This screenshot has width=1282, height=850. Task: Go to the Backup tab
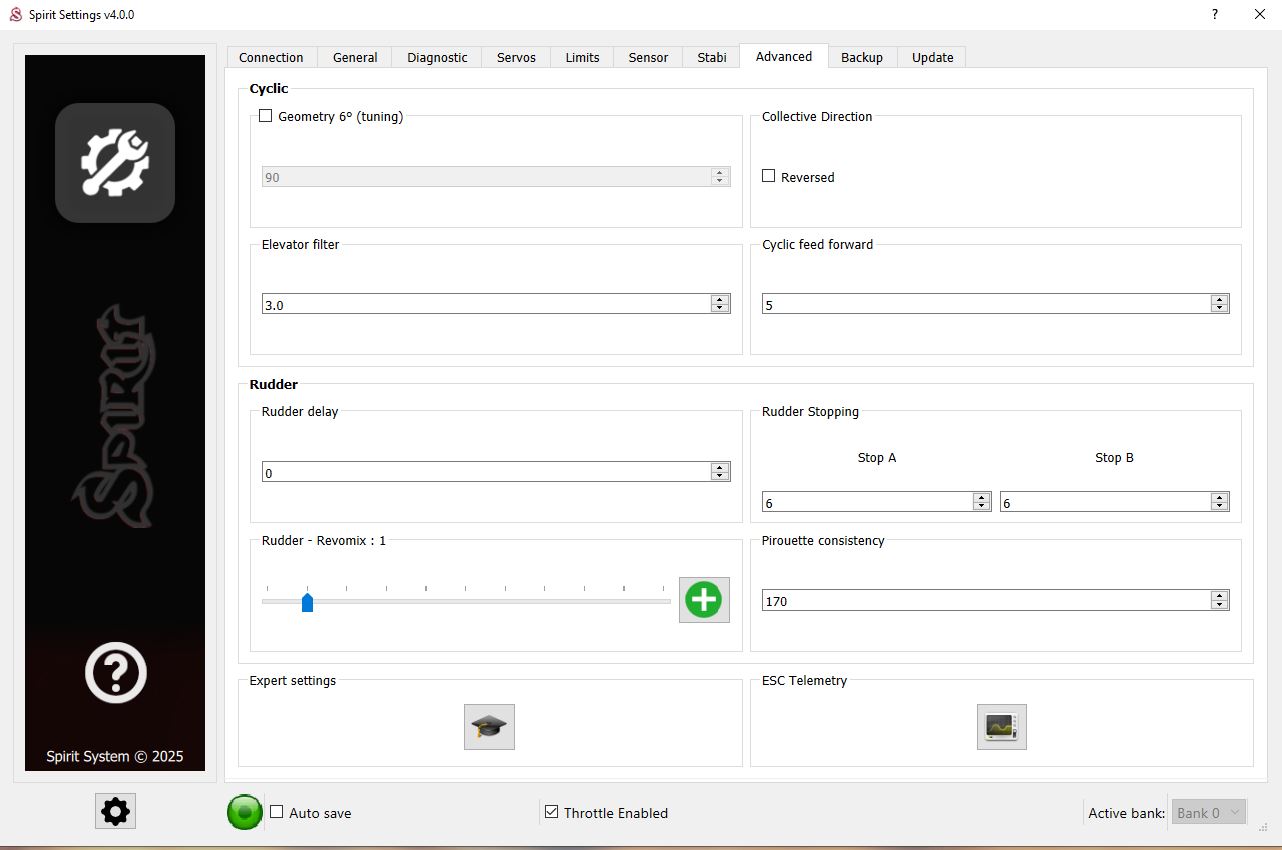click(x=861, y=58)
